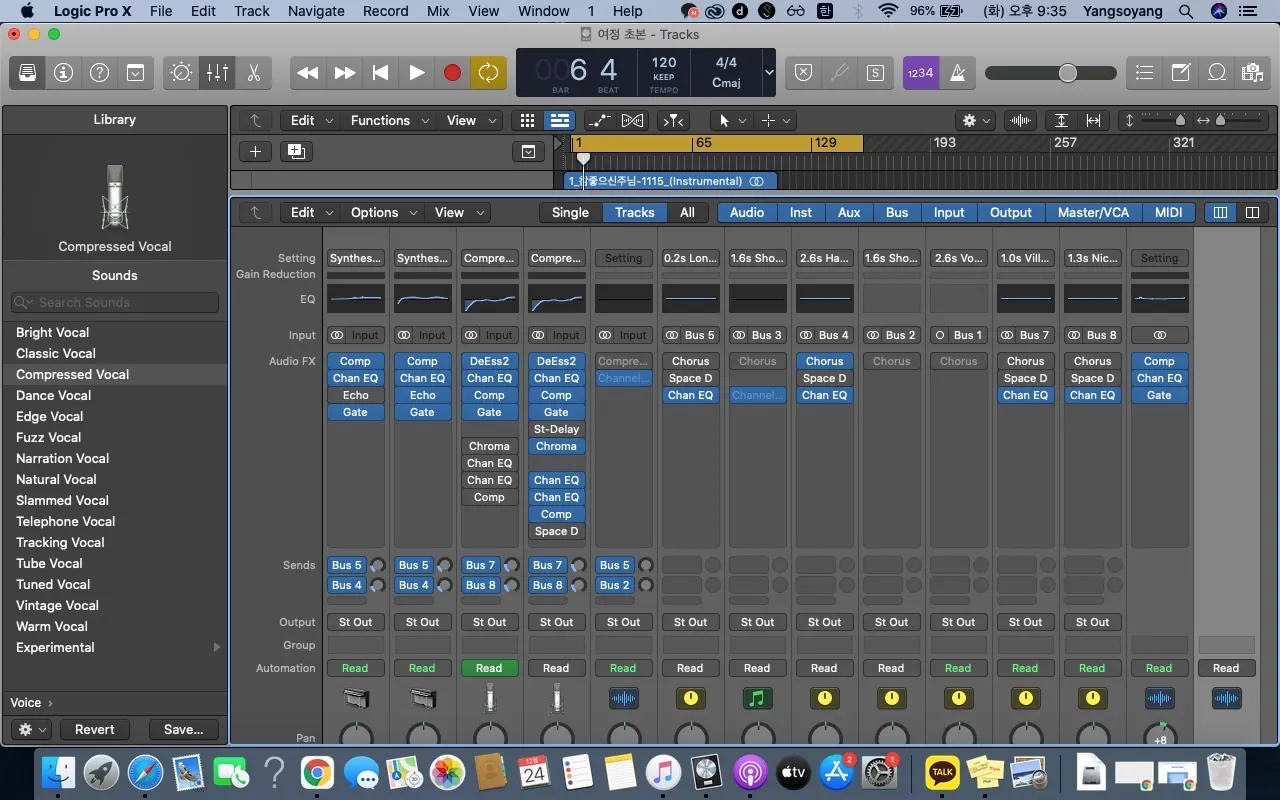Click the Revert button in Library

pyautogui.click(x=95, y=729)
